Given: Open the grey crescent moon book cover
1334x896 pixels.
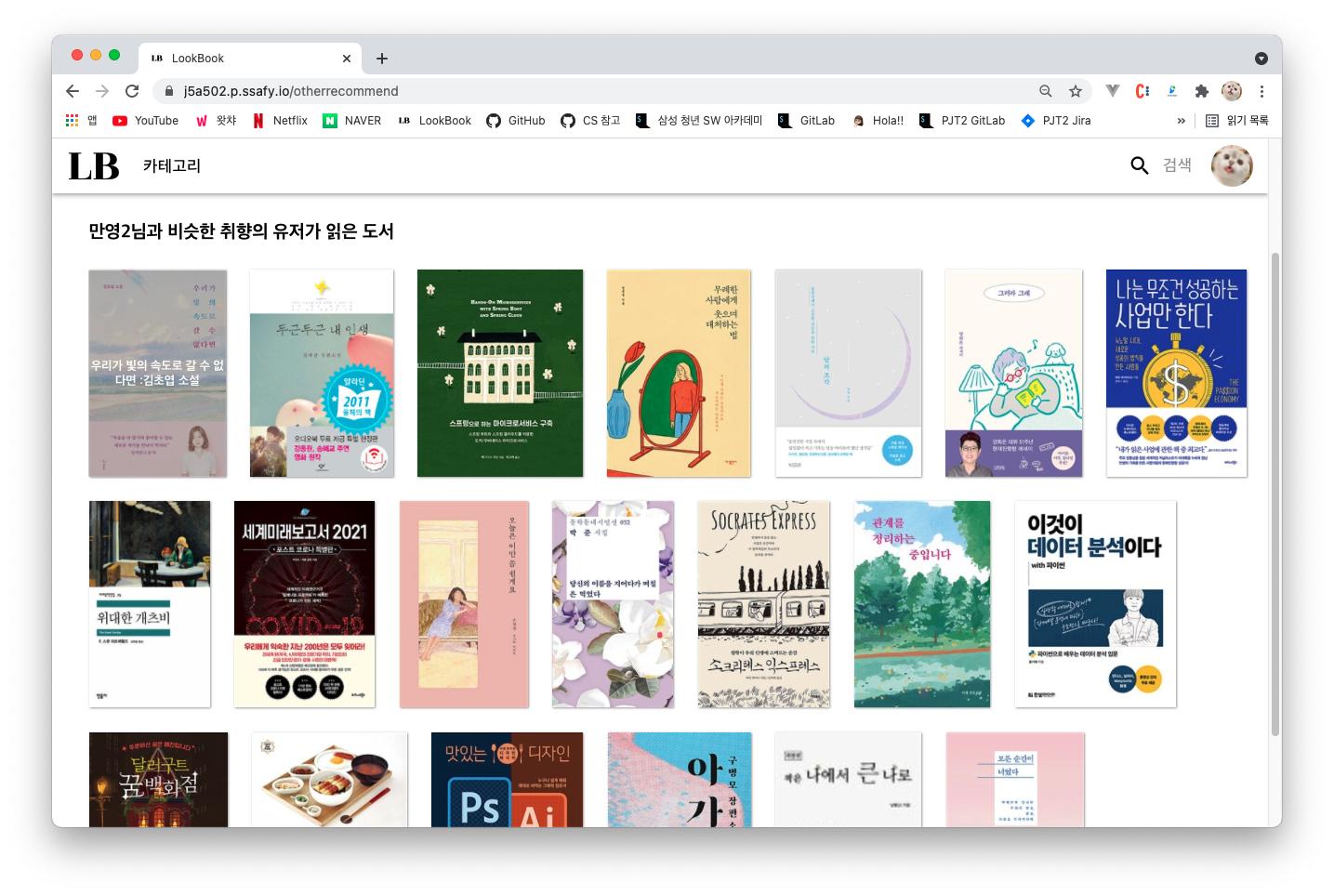Looking at the screenshot, I should 849,374.
